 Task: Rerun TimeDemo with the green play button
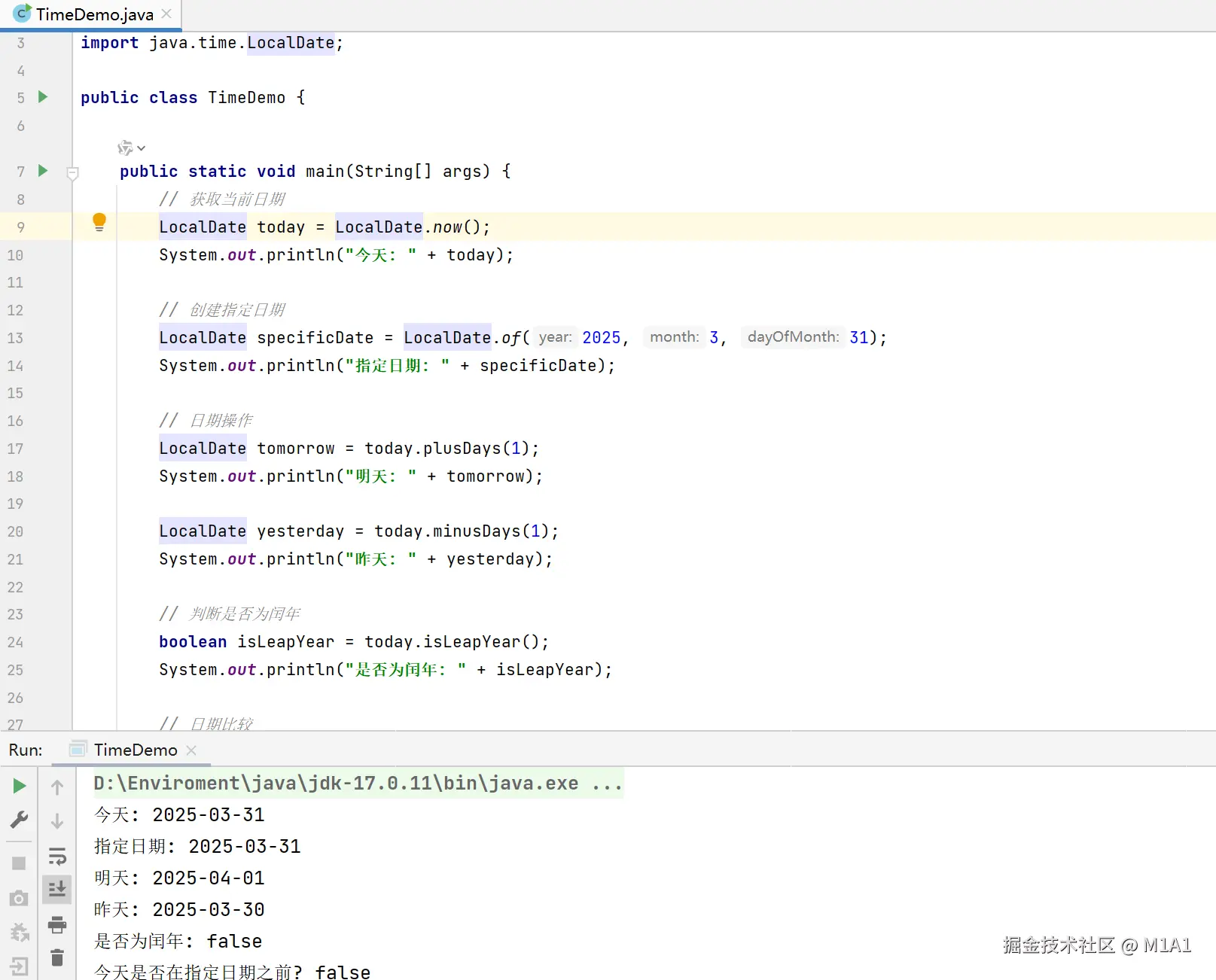tap(20, 787)
